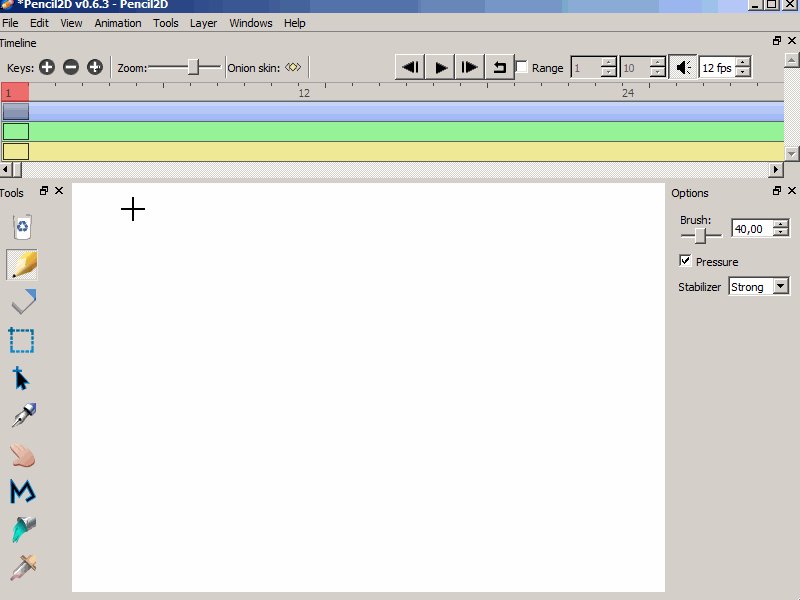Open the Tools menu
This screenshot has height=600, width=800.
pyautogui.click(x=166, y=23)
